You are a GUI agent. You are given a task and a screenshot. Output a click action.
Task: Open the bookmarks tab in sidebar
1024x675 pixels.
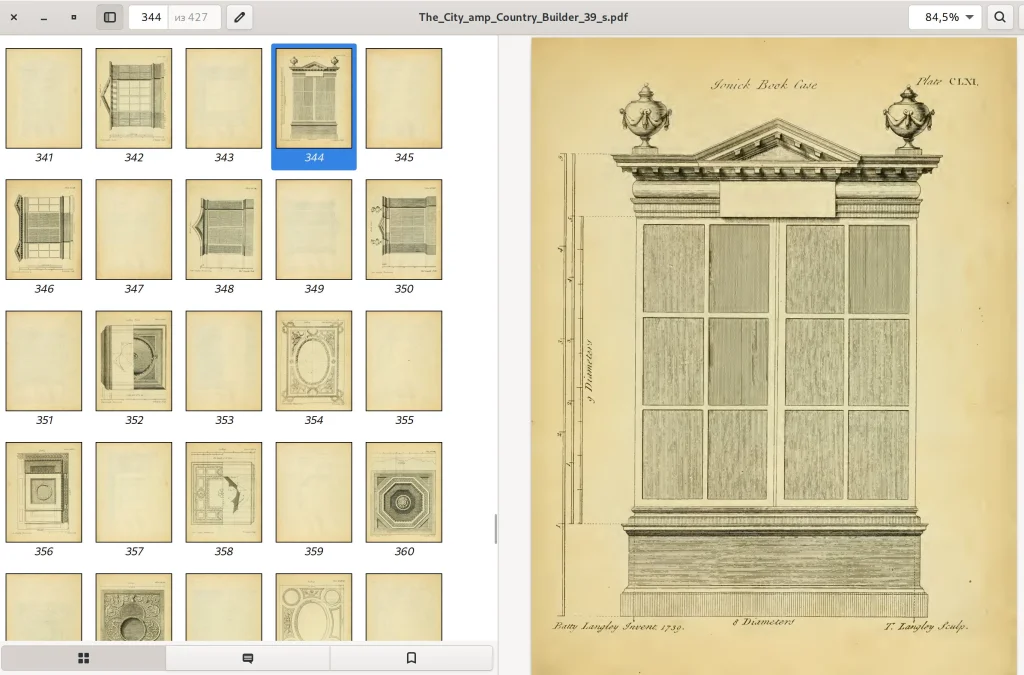411,658
